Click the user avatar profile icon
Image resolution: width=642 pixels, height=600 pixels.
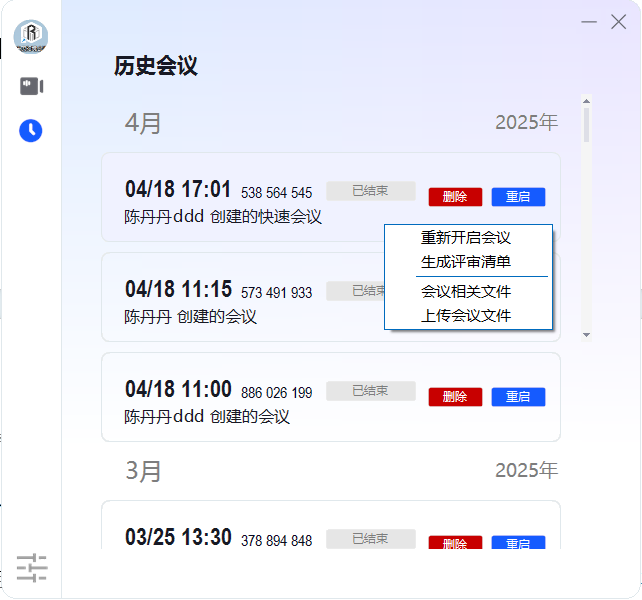point(31,37)
